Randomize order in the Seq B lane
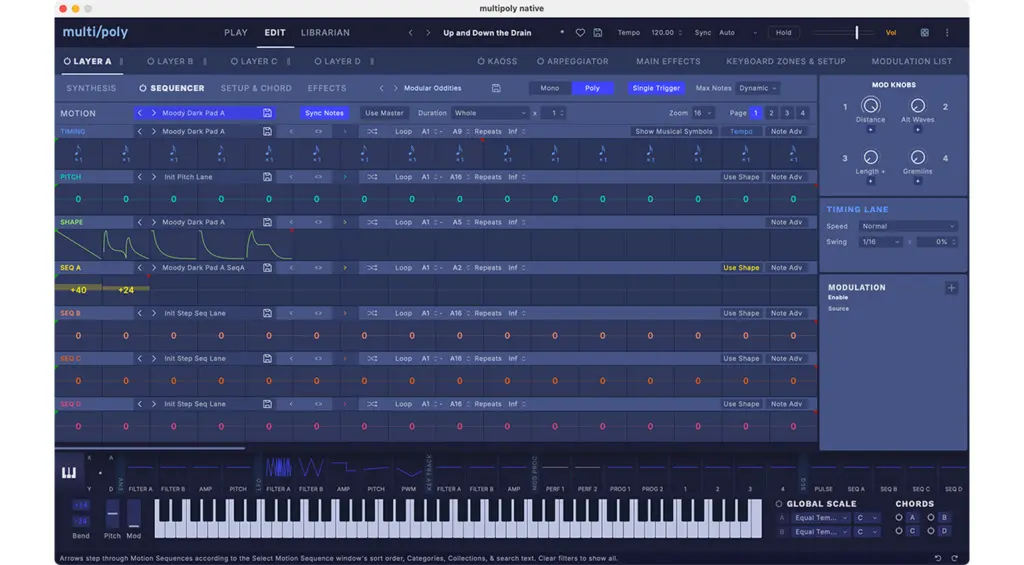 pos(372,314)
